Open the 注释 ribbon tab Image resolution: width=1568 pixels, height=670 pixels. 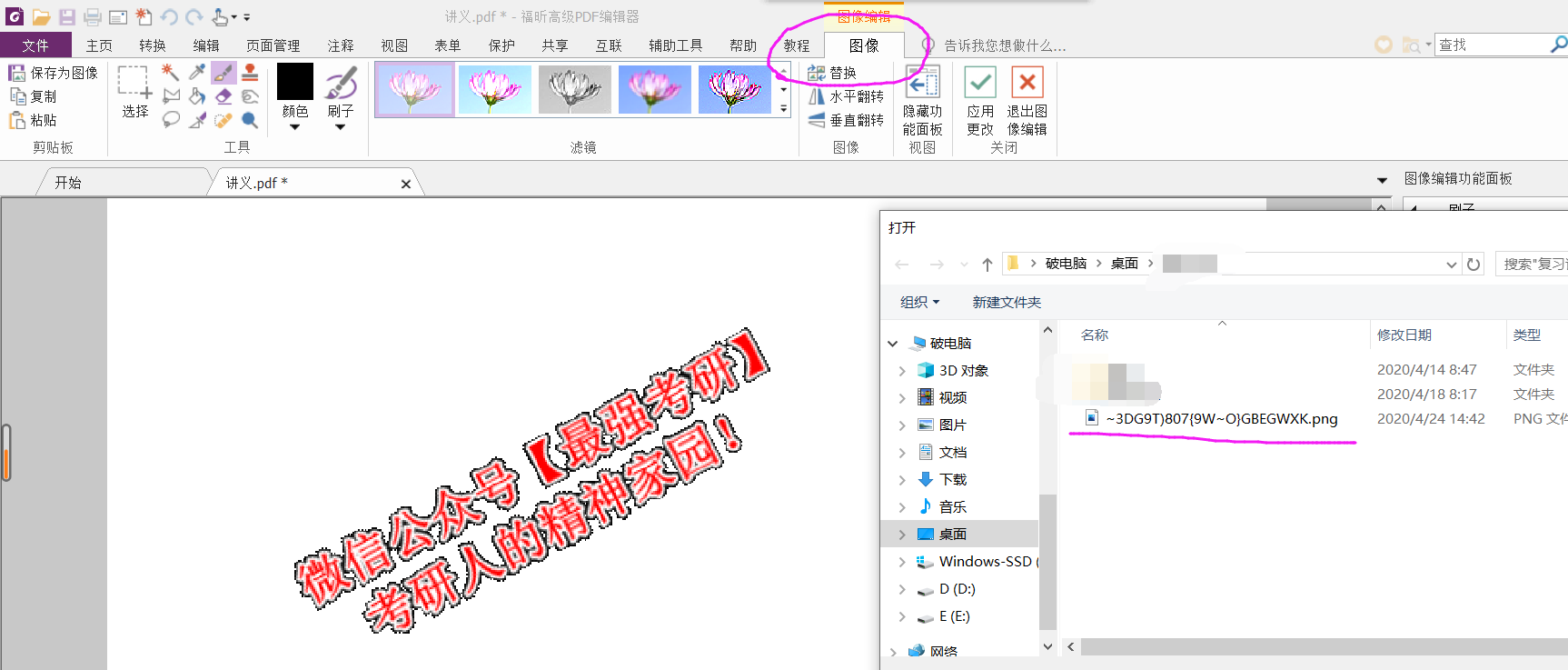[x=341, y=45]
